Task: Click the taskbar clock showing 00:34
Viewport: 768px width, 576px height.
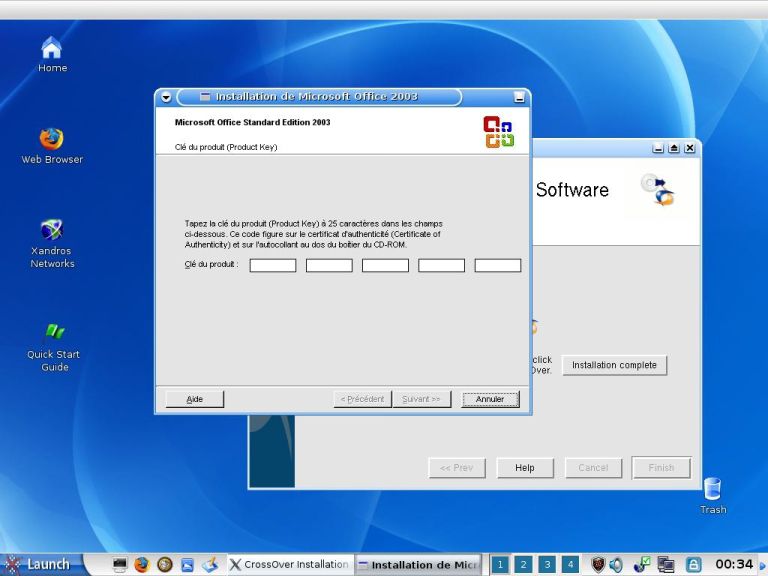Action: point(734,564)
